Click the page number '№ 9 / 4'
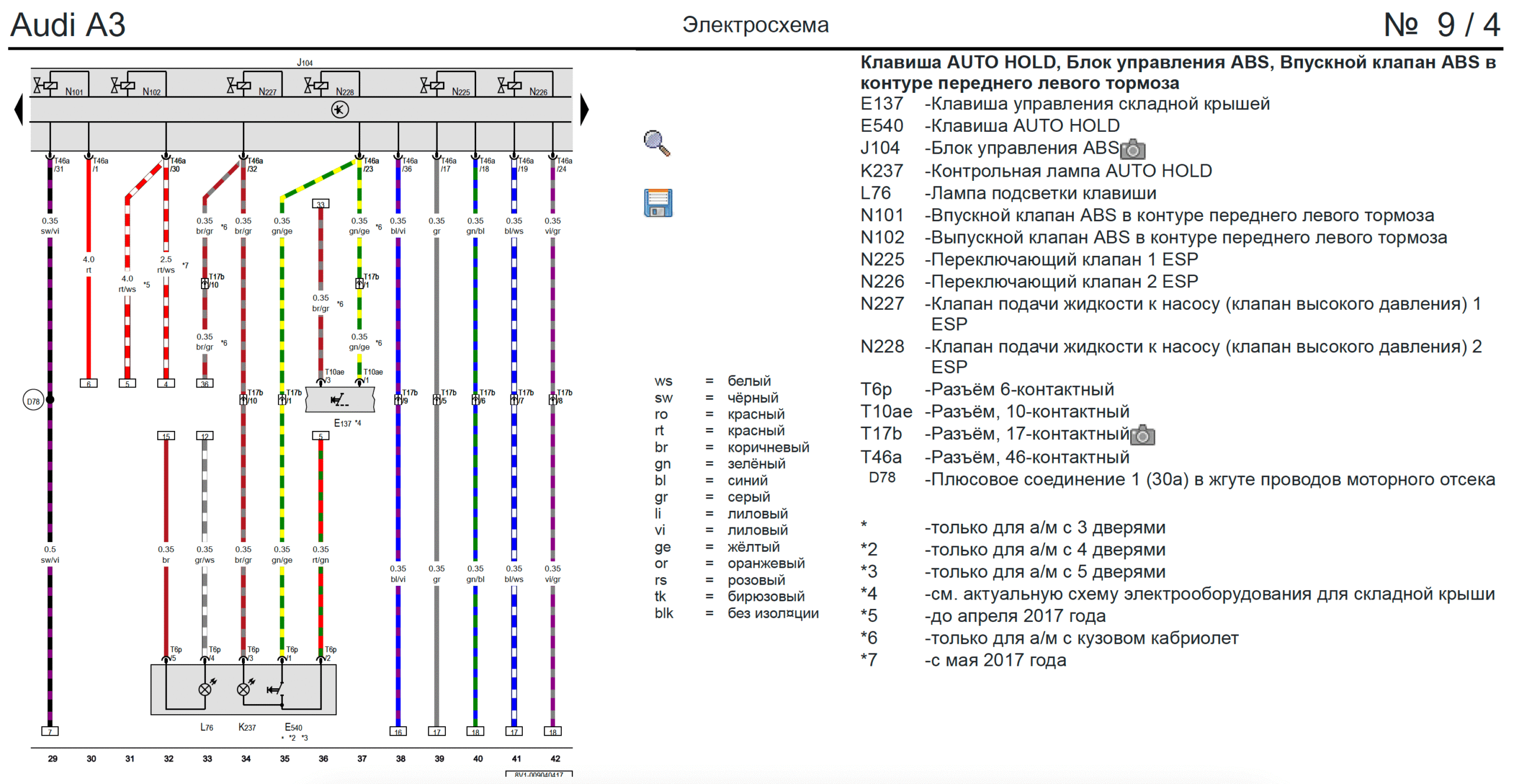The image size is (1514, 784). click(x=1441, y=25)
